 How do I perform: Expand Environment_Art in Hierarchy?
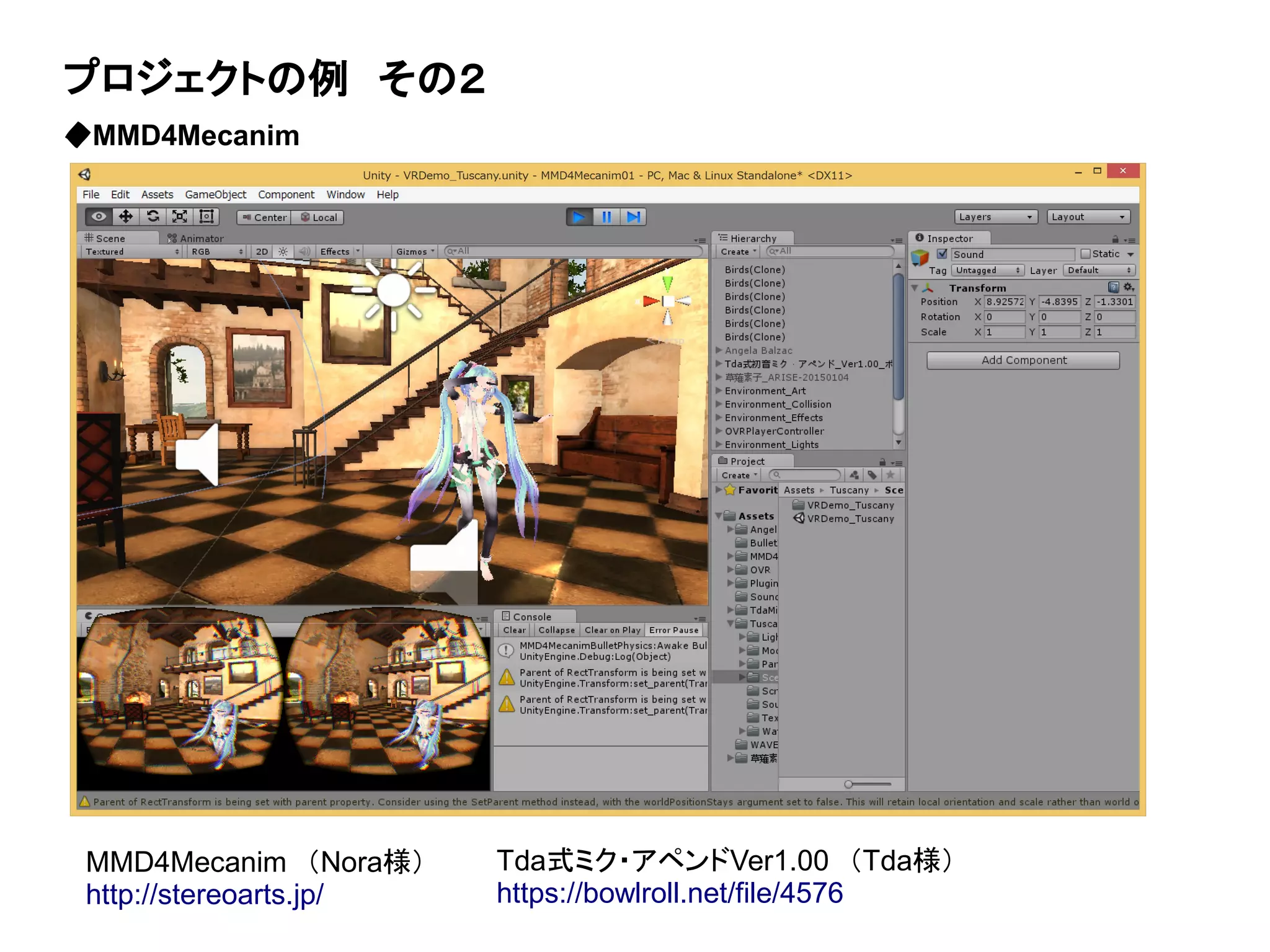click(x=719, y=391)
